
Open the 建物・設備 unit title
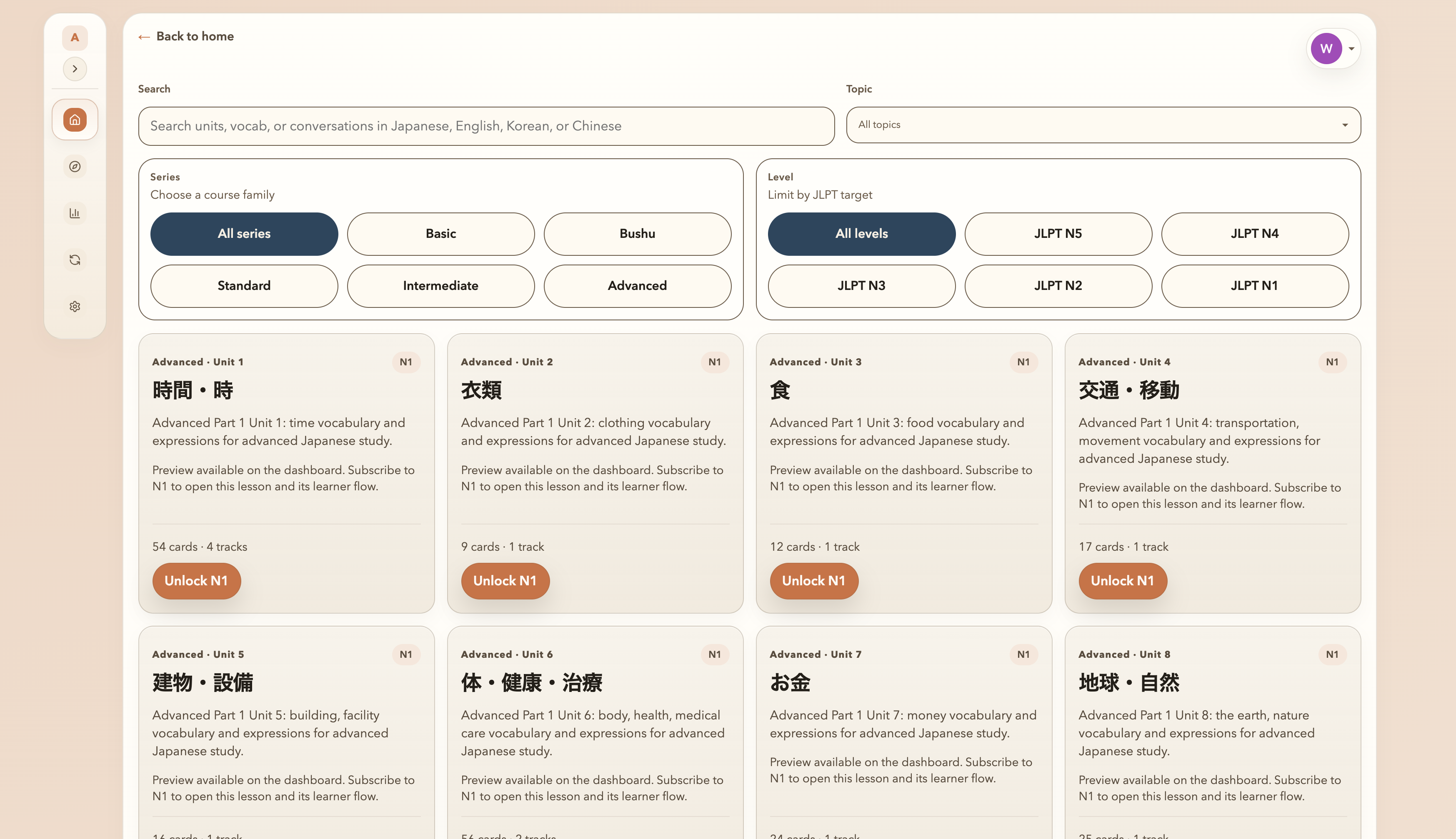[x=203, y=683]
